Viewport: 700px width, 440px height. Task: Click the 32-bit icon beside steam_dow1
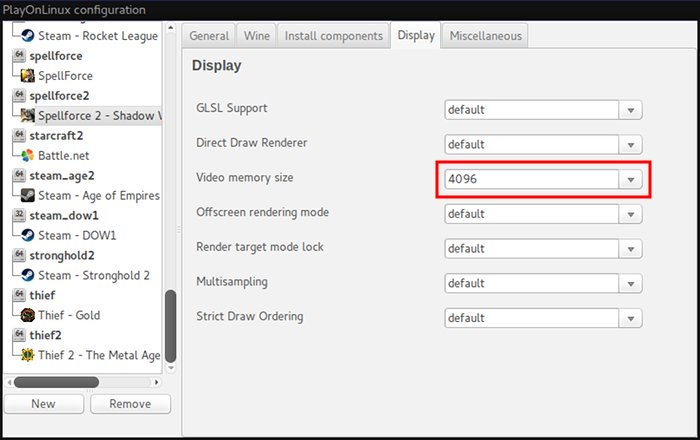pyautogui.click(x=19, y=215)
